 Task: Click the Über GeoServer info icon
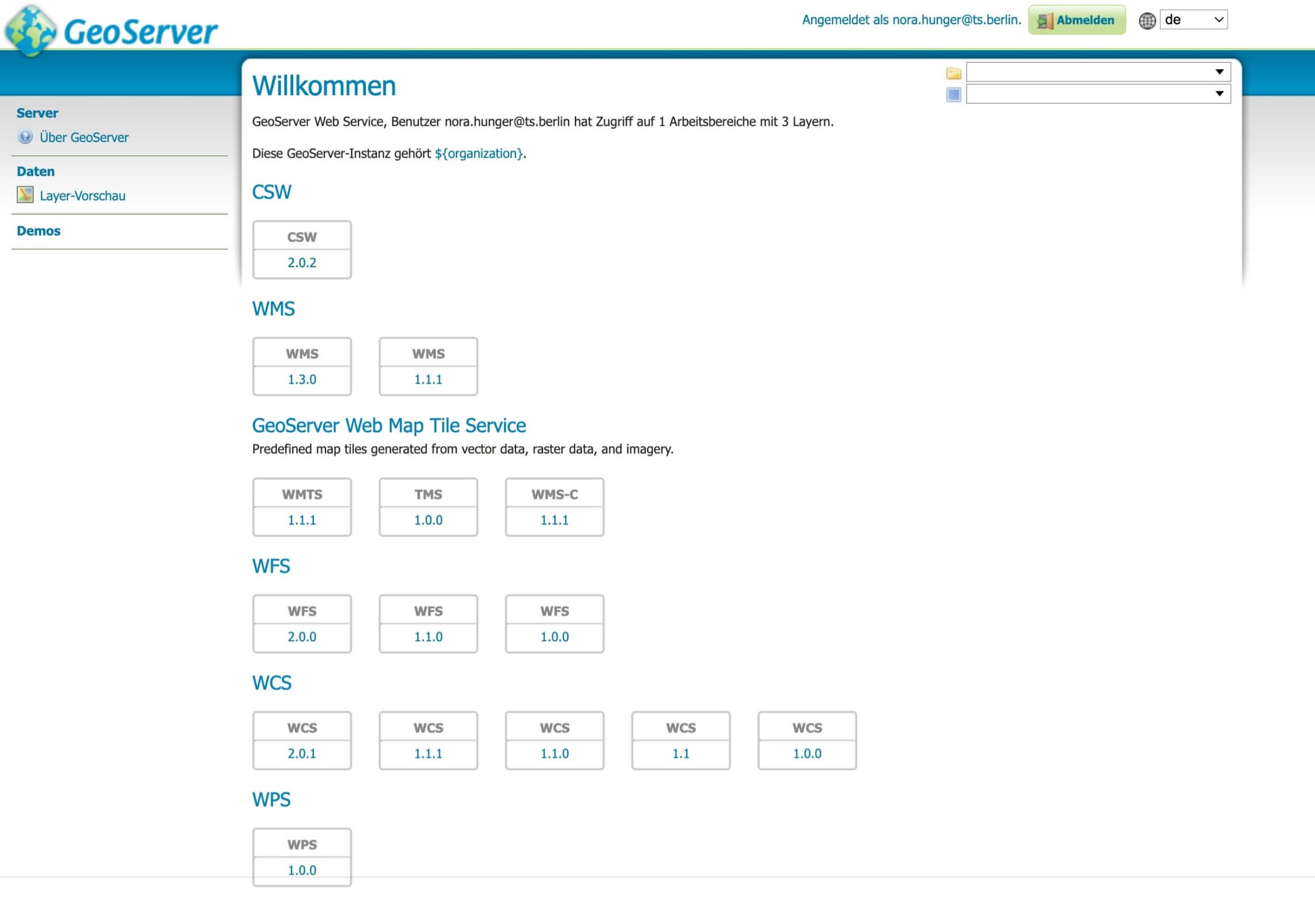click(x=25, y=137)
